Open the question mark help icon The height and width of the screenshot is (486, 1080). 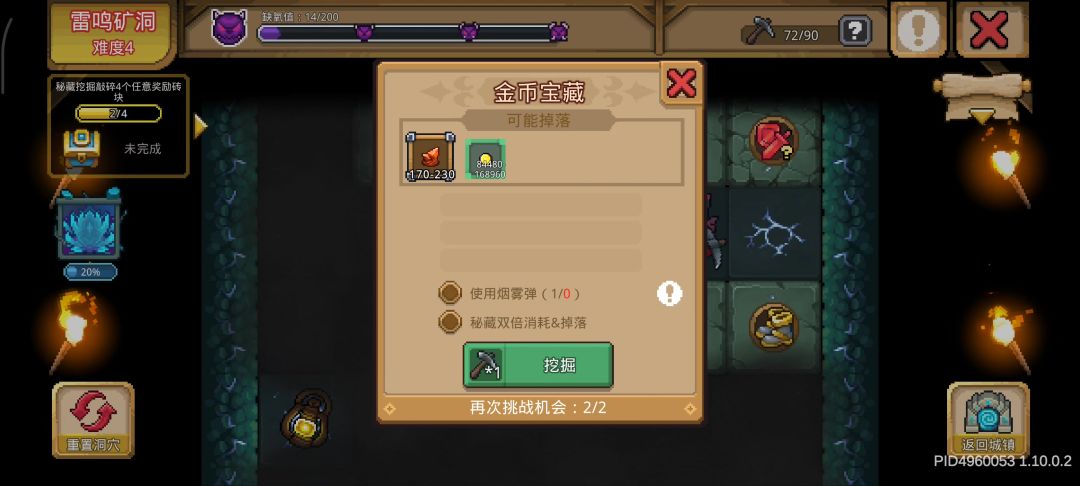click(855, 30)
